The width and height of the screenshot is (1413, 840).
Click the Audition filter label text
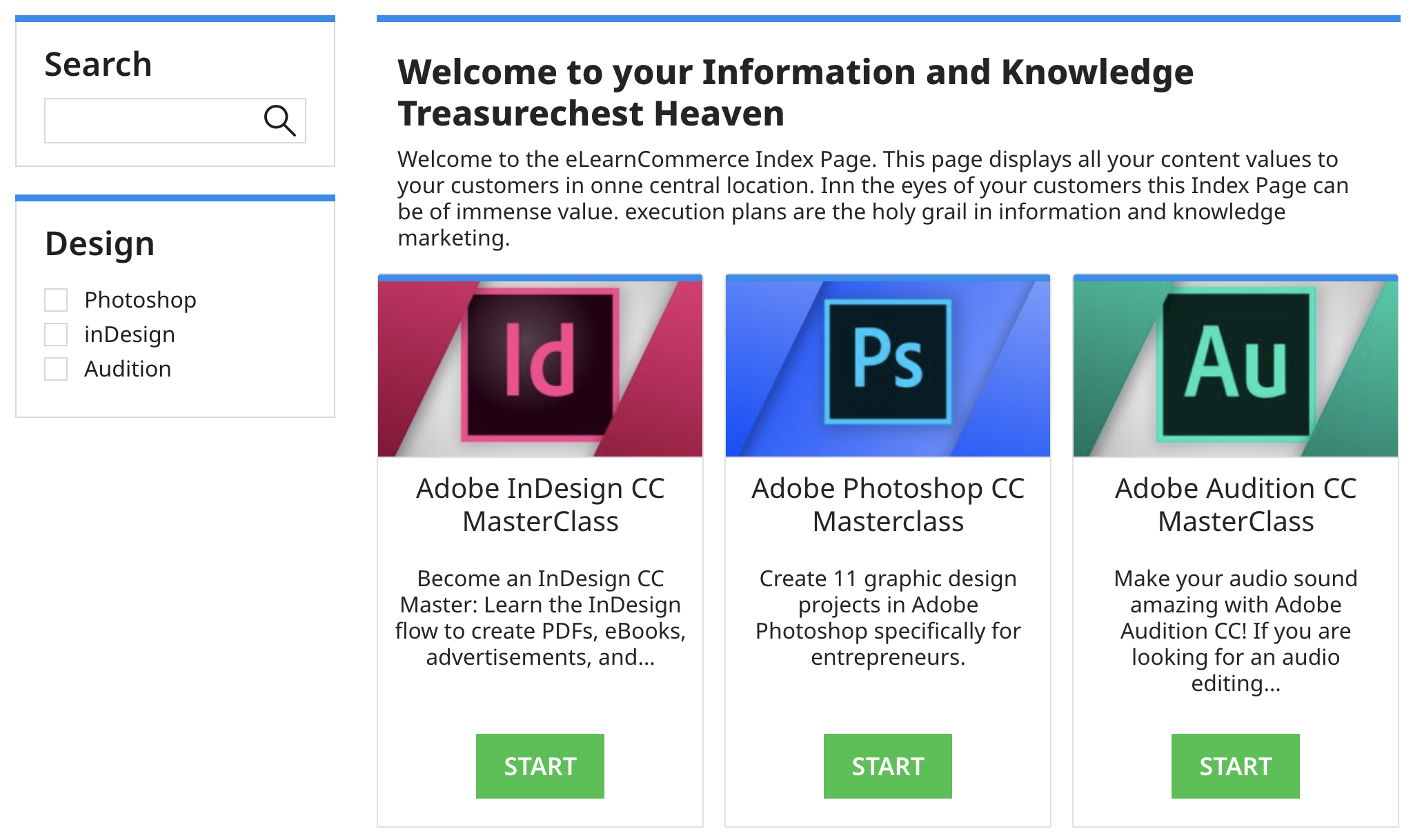click(128, 369)
